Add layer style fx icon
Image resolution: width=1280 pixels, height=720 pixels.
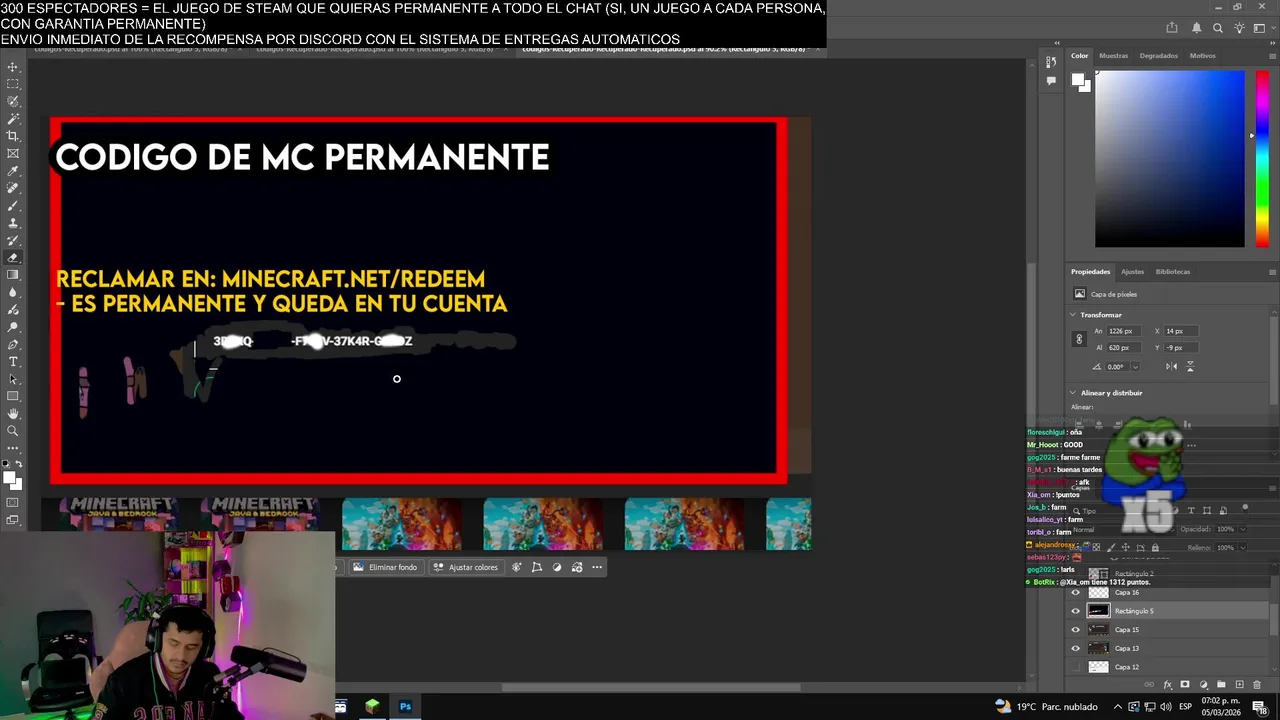[1167, 684]
